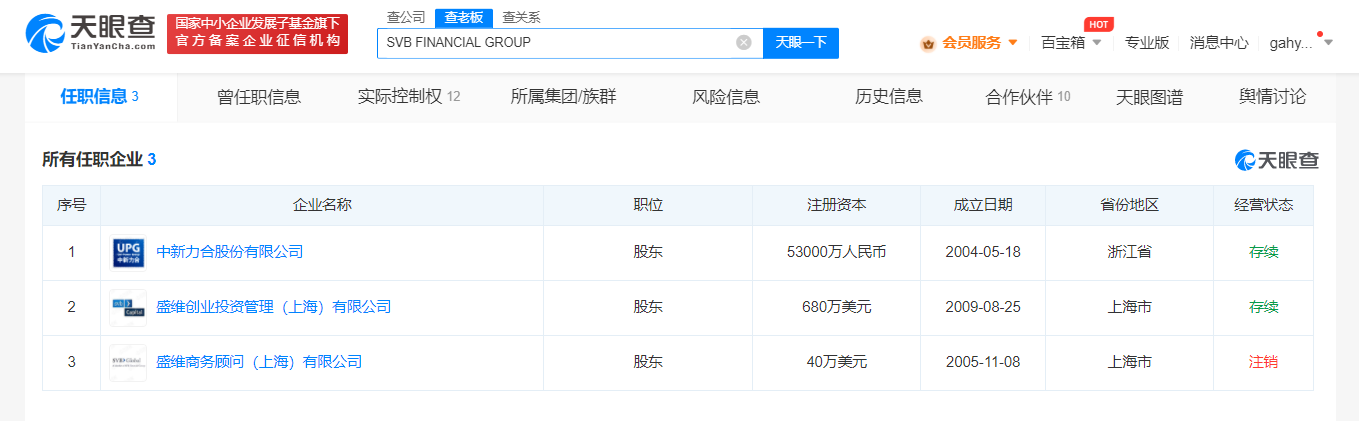Click the 序号 column header
1359x421 pixels.
point(71,205)
